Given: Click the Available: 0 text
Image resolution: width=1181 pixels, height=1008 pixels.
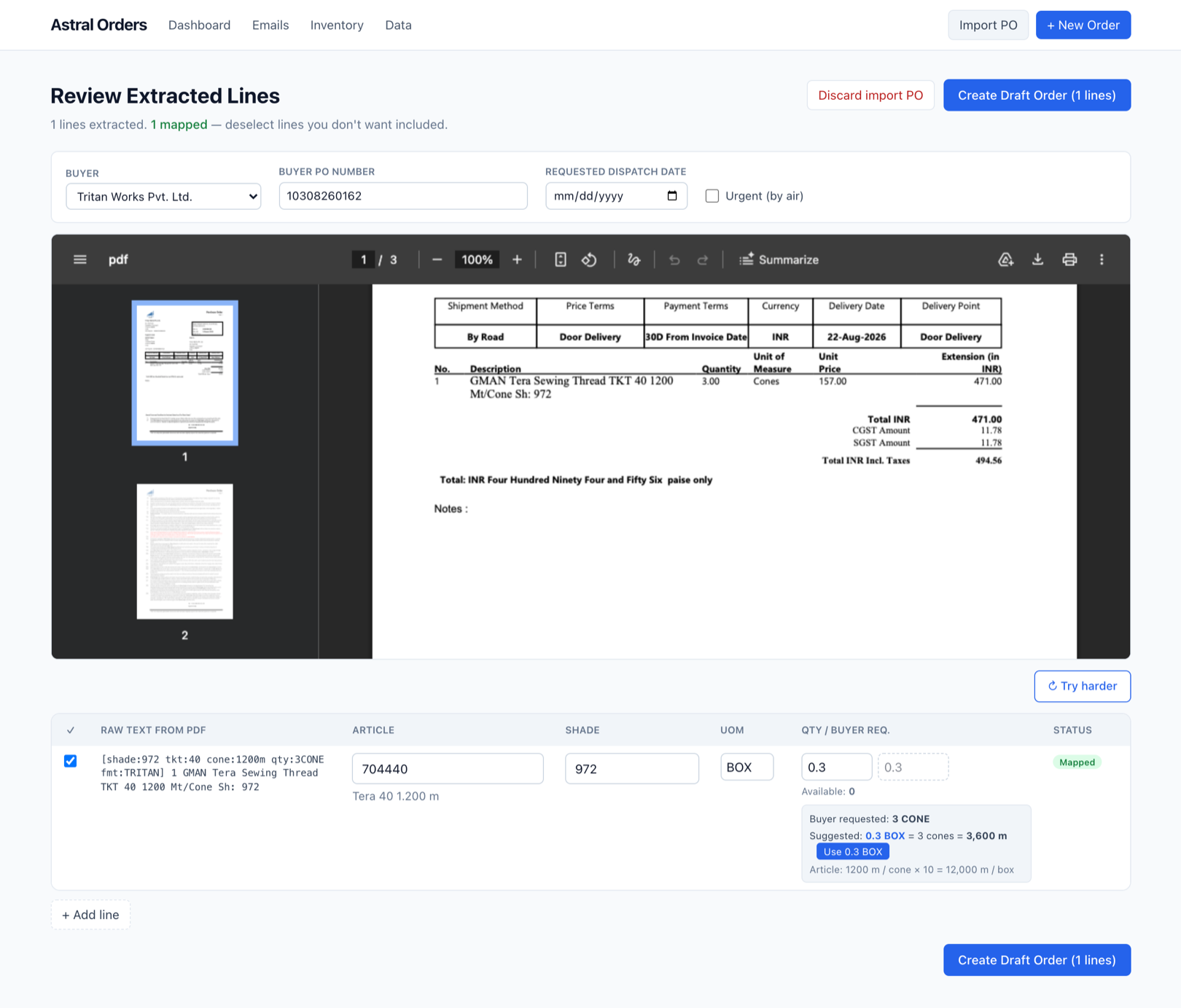Looking at the screenshot, I should click(828, 792).
